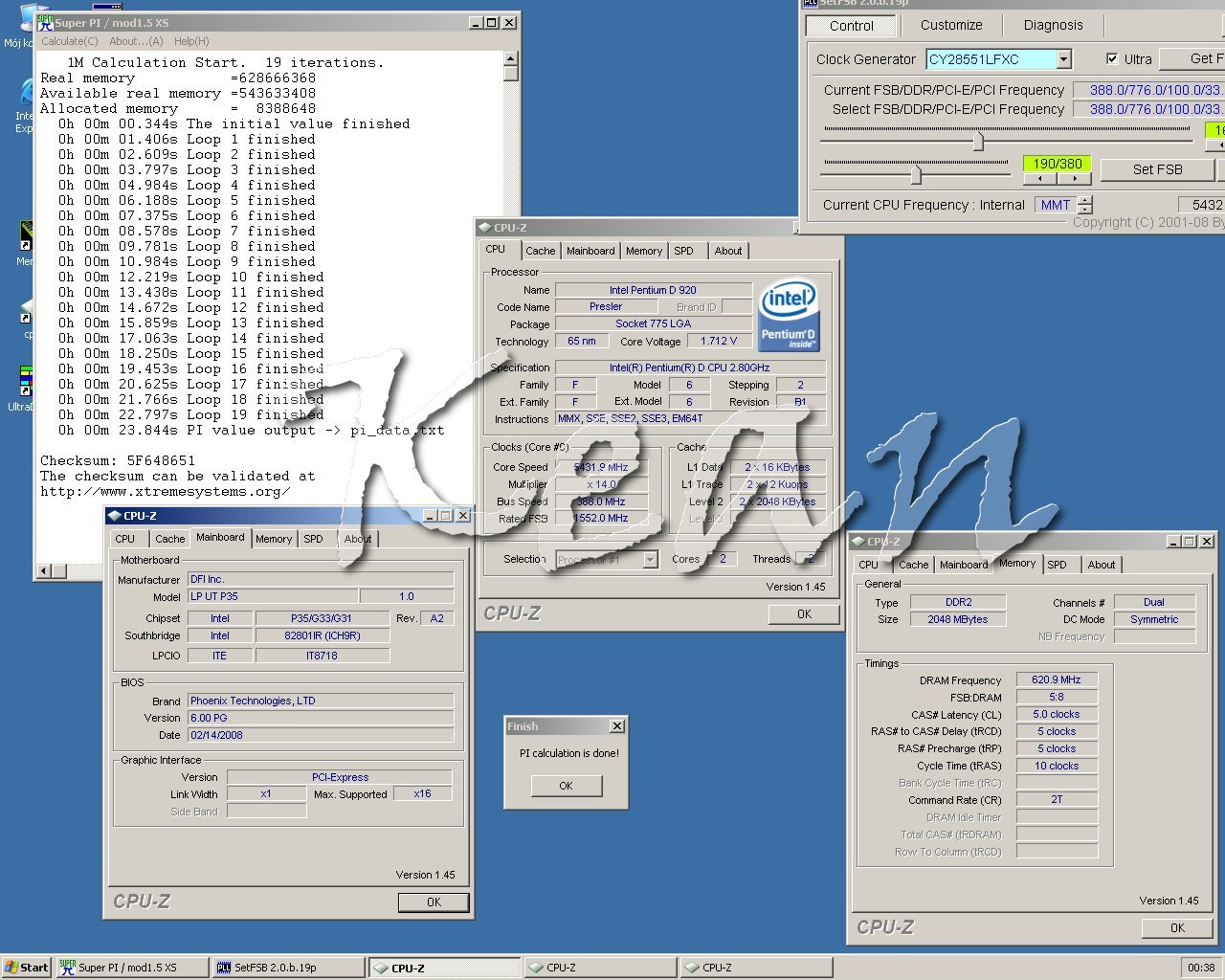Click the DRAM Frequency 620.9 MHz value
This screenshot has height=980, width=1225.
1057,679
